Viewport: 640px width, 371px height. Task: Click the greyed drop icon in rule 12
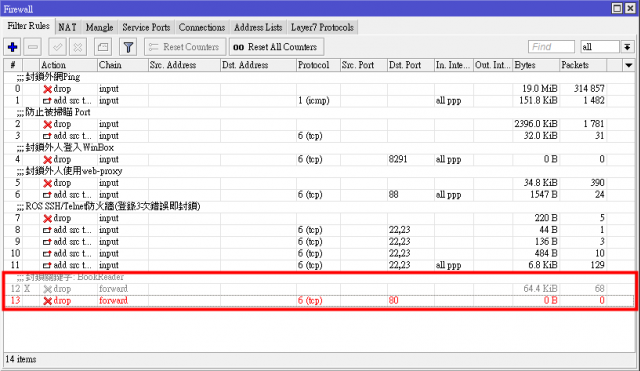(47, 289)
